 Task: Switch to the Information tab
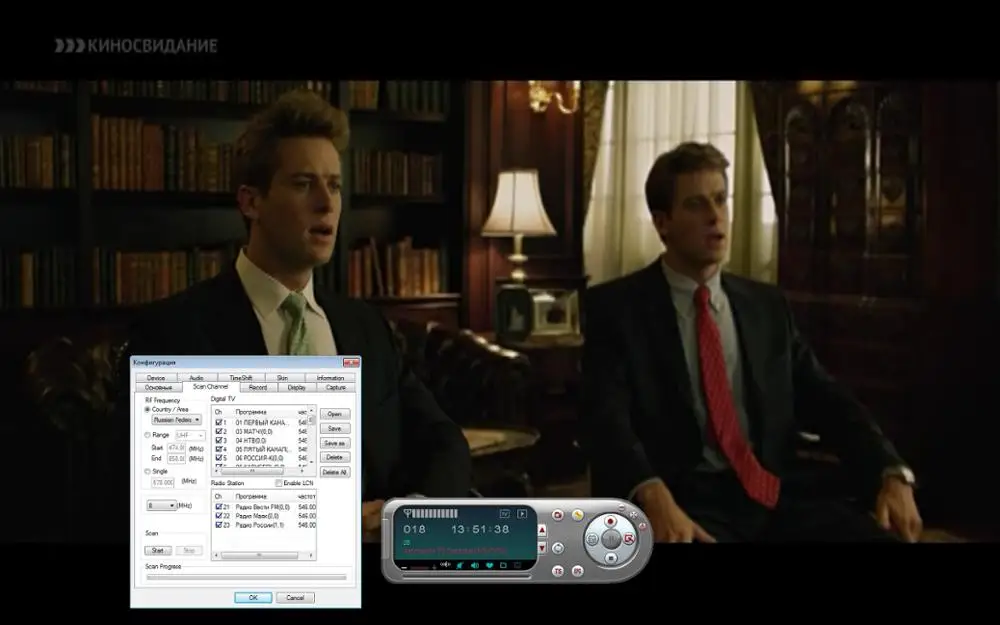(330, 378)
